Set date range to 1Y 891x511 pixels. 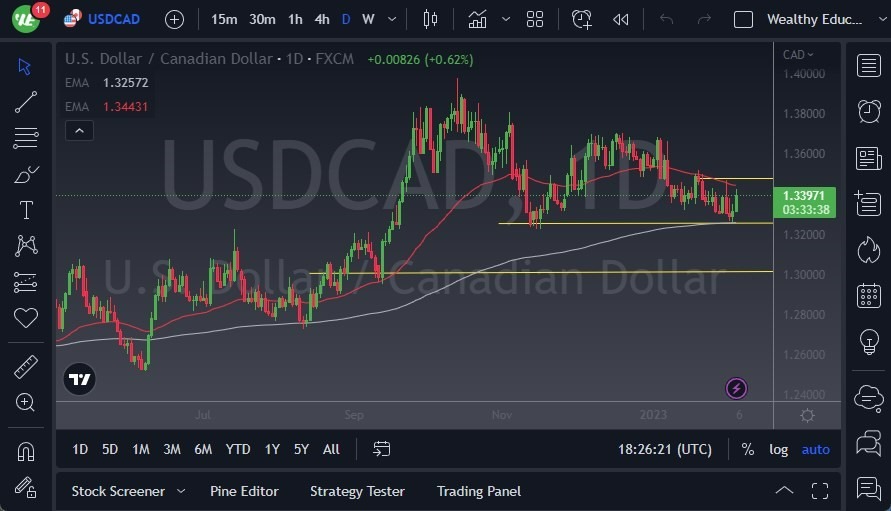tap(272, 449)
